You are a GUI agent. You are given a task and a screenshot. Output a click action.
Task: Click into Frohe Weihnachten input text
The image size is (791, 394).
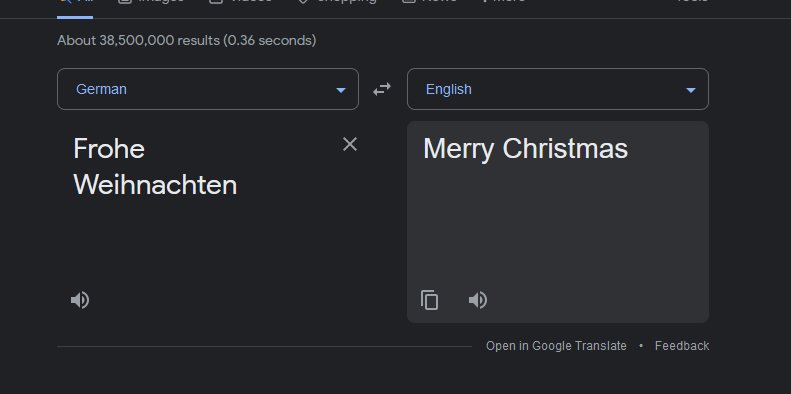(x=155, y=167)
